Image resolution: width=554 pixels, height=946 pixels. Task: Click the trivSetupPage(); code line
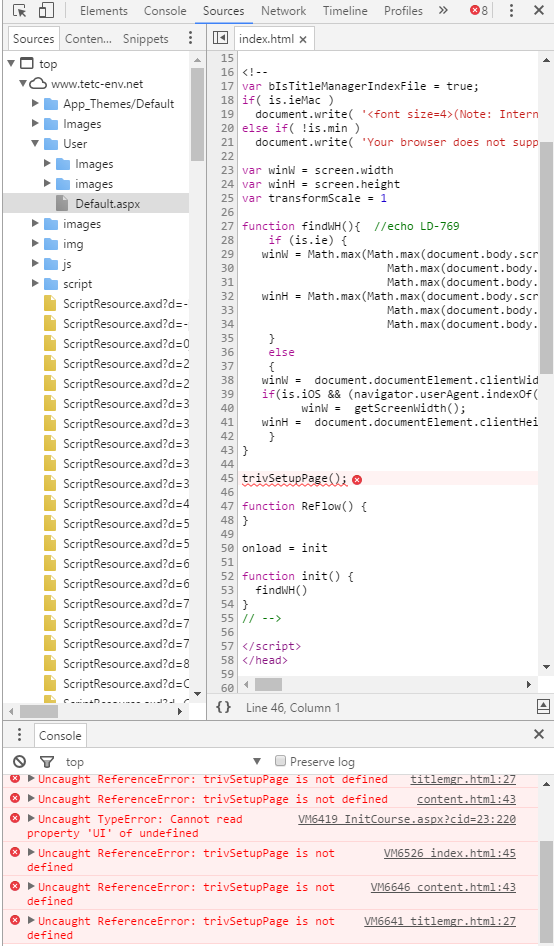295,478
